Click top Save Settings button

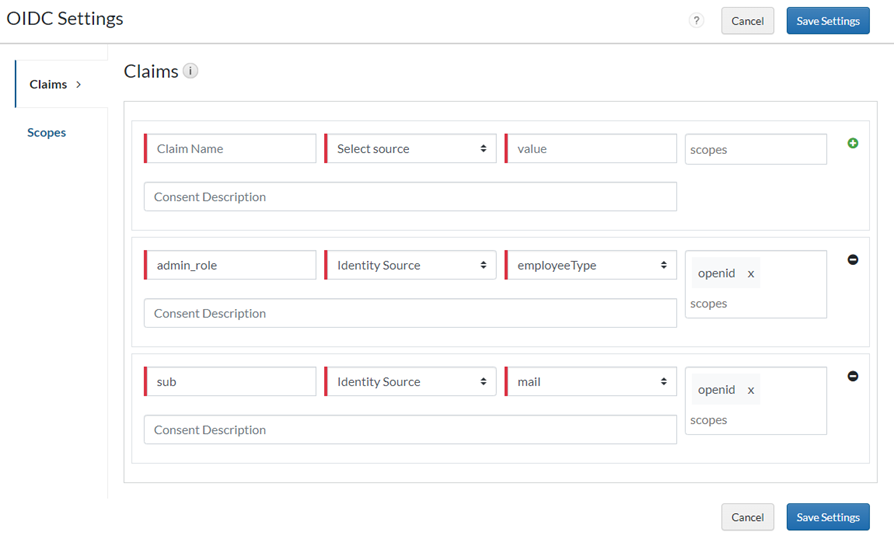pos(827,21)
